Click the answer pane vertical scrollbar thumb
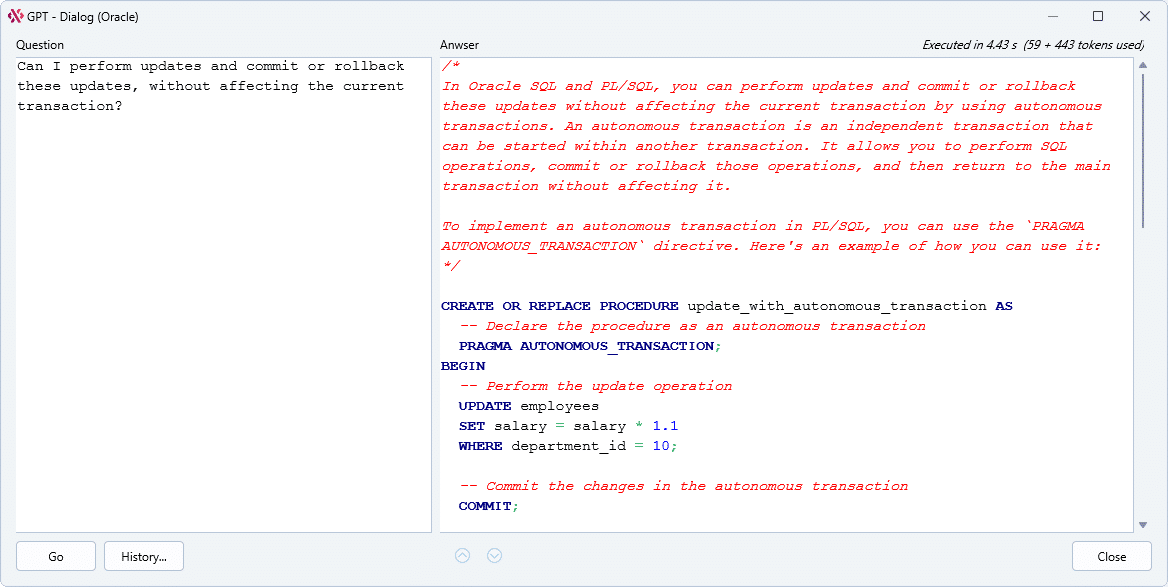 [x=1142, y=150]
